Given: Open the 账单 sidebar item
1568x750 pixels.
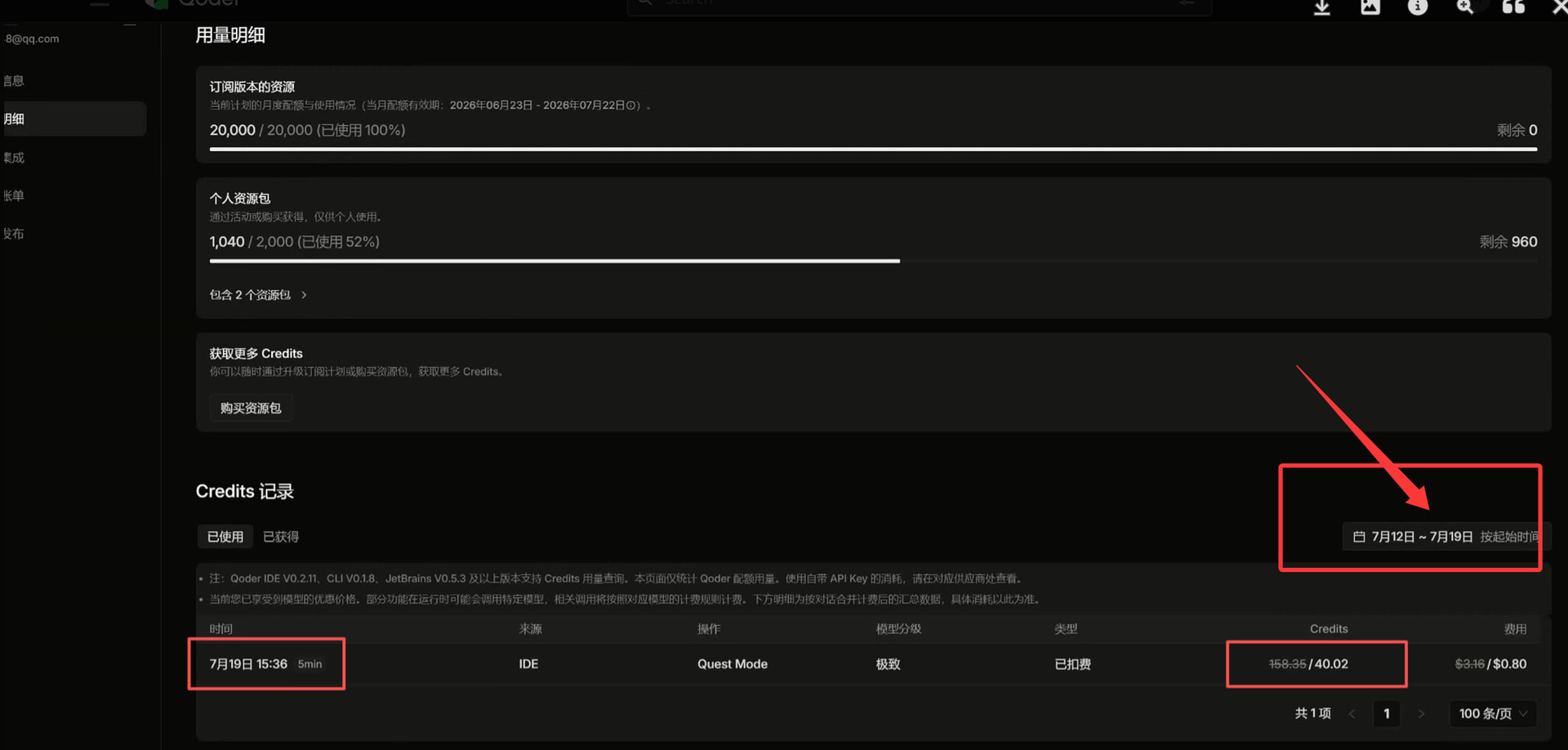Looking at the screenshot, I should 14,195.
